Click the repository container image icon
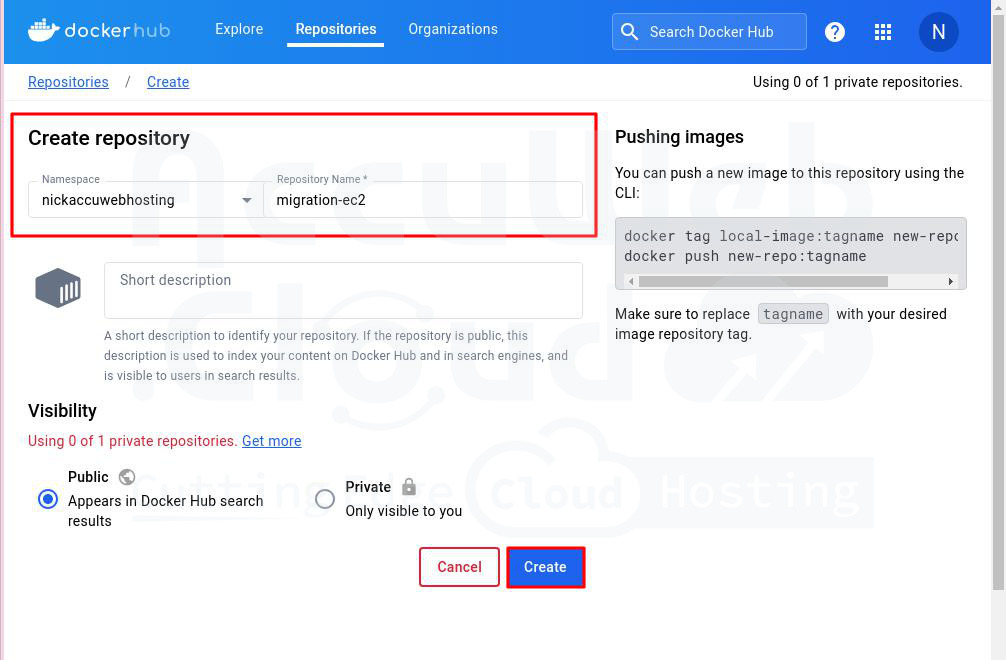This screenshot has height=660, width=1006. click(58, 288)
